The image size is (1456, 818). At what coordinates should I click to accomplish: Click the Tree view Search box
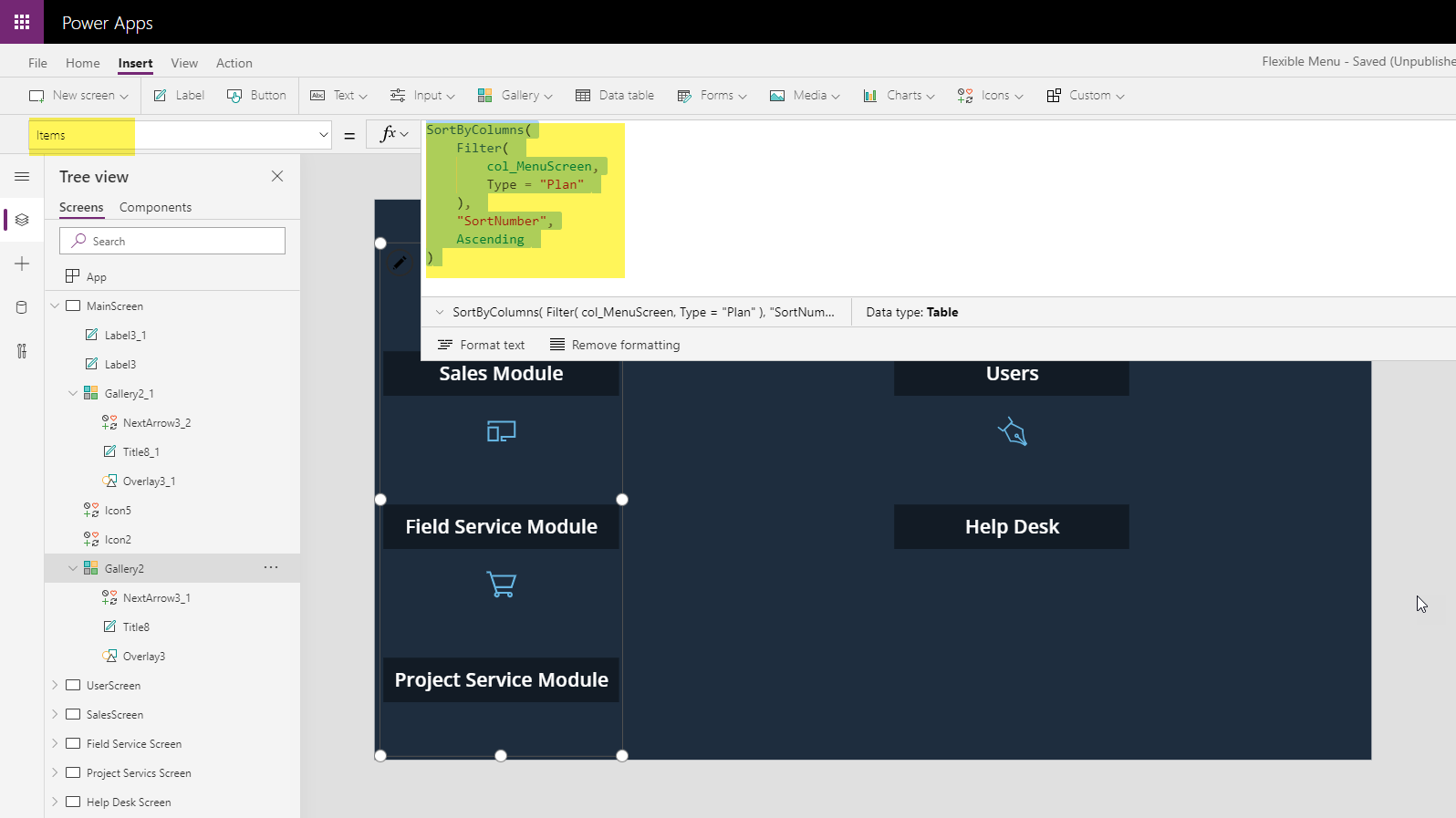pyautogui.click(x=172, y=241)
